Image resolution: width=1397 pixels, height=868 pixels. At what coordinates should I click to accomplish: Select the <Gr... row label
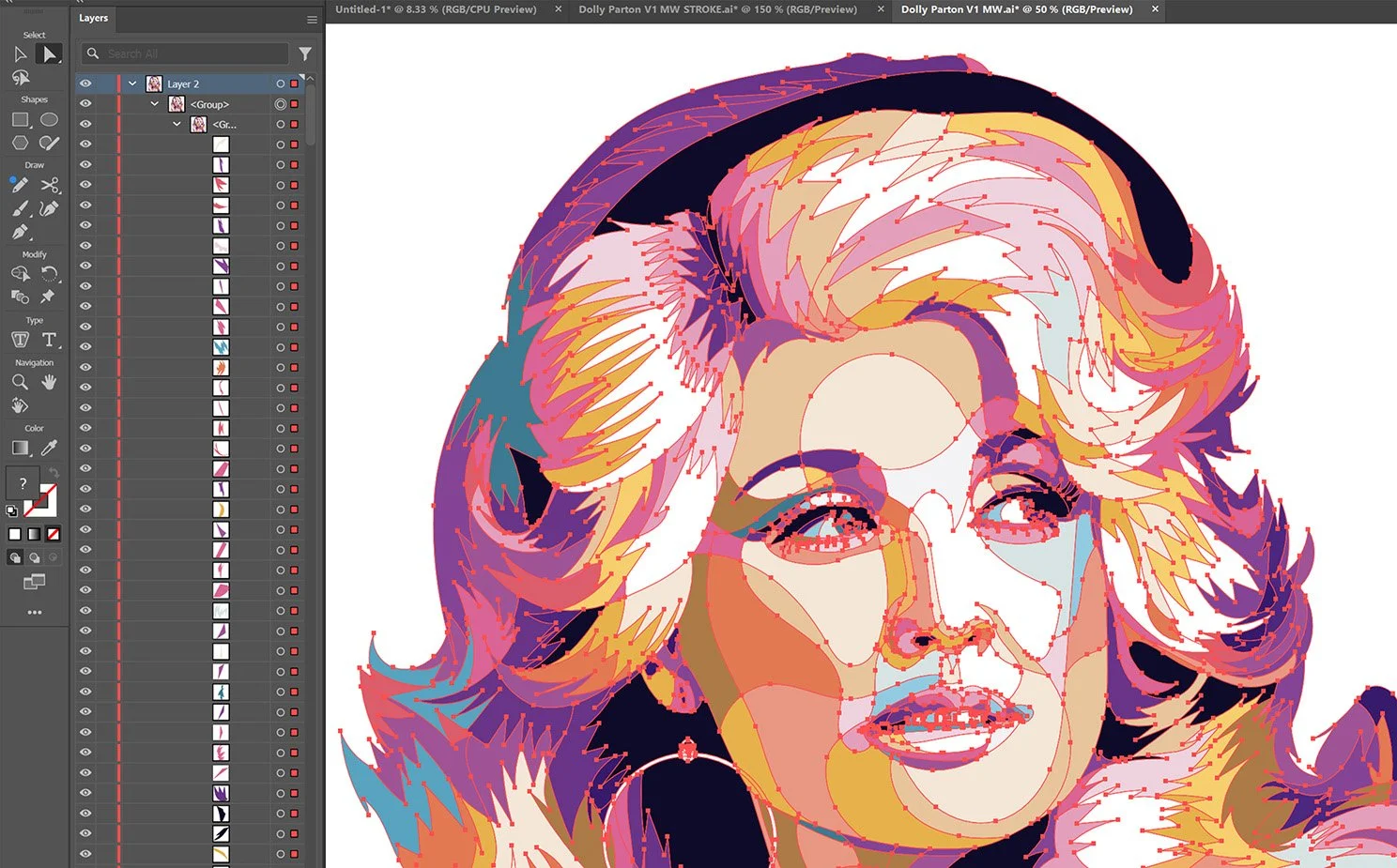click(x=224, y=124)
